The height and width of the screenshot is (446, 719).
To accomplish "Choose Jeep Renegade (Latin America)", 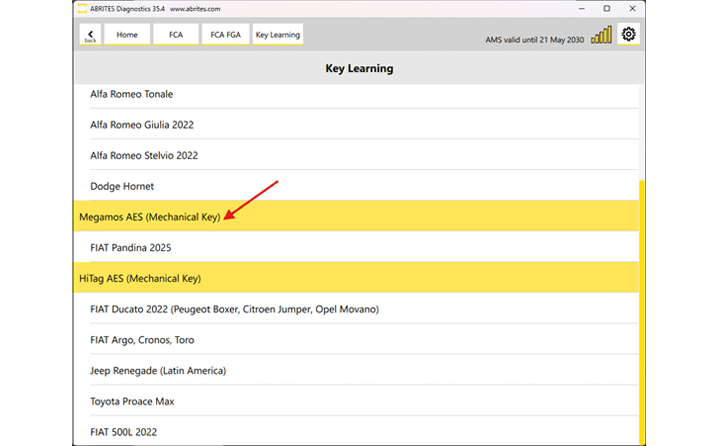I will 158,371.
